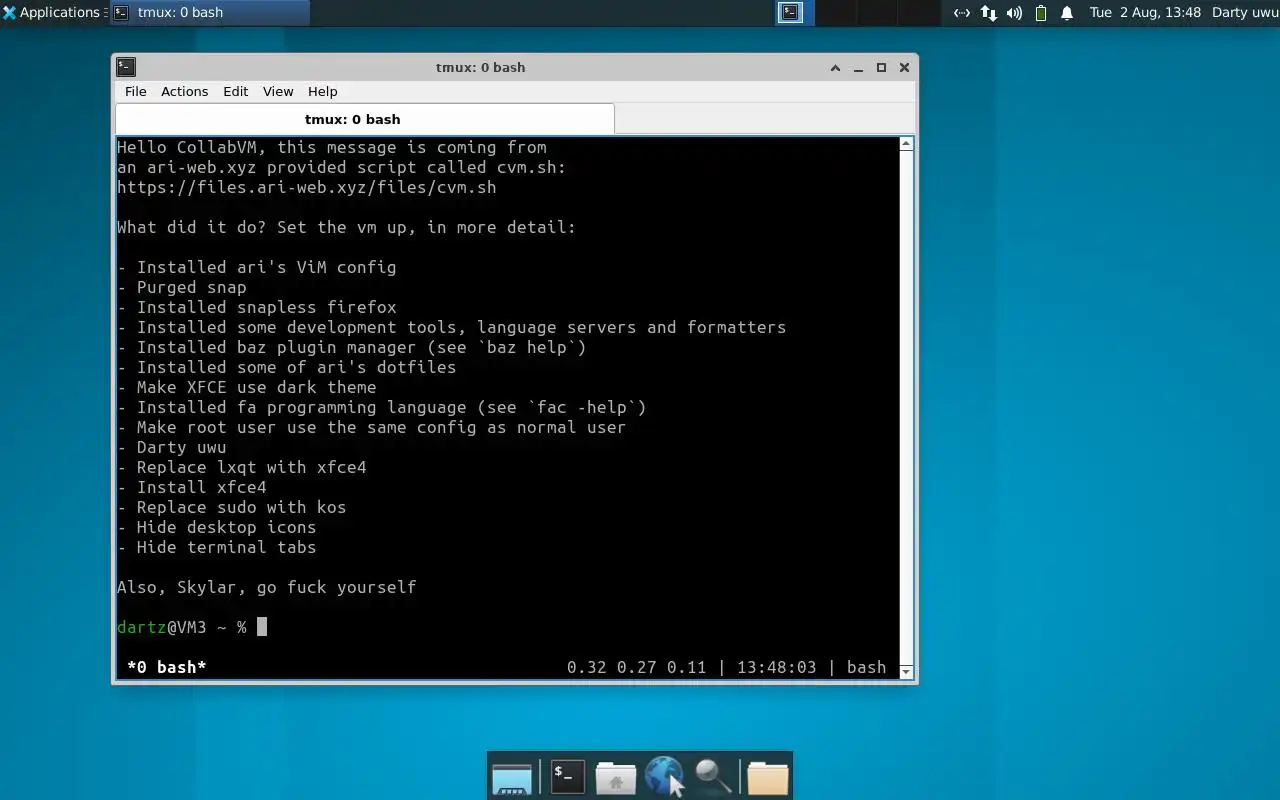1280x800 pixels.
Task: Select the tmux: 0 bash terminal tab
Action: [365, 119]
